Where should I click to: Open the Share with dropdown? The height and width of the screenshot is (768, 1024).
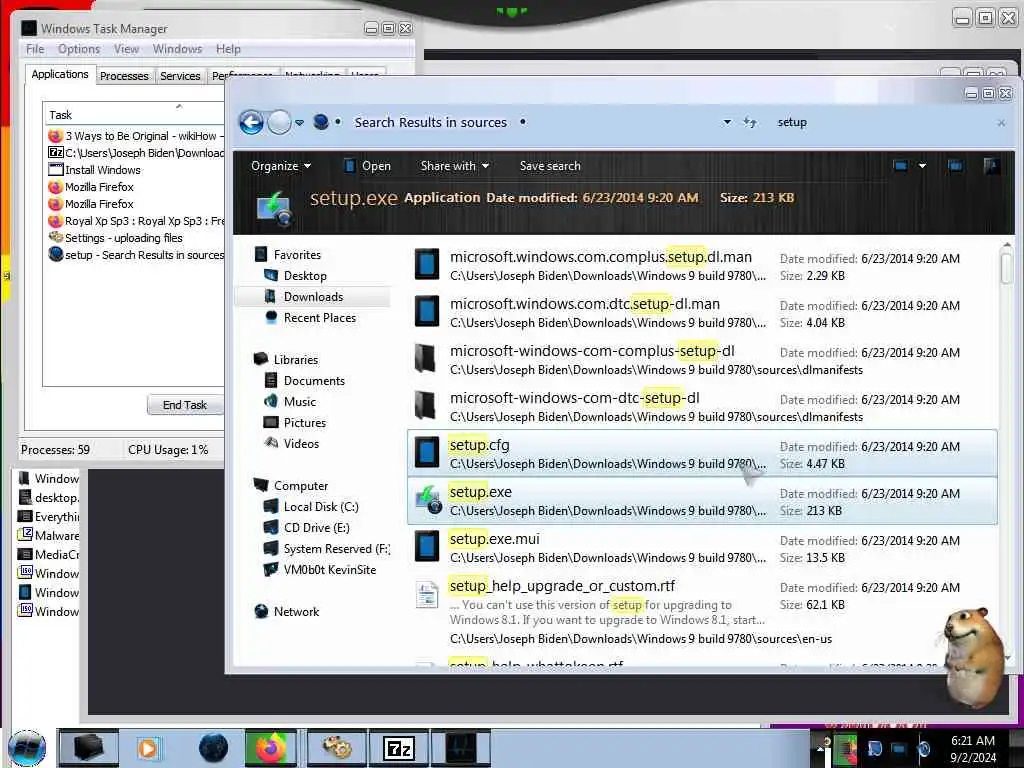pyautogui.click(x=455, y=166)
